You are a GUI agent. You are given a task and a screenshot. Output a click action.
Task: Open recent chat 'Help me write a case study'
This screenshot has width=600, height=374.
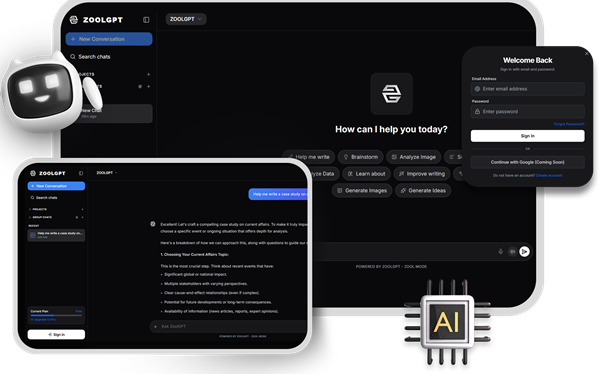click(56, 235)
